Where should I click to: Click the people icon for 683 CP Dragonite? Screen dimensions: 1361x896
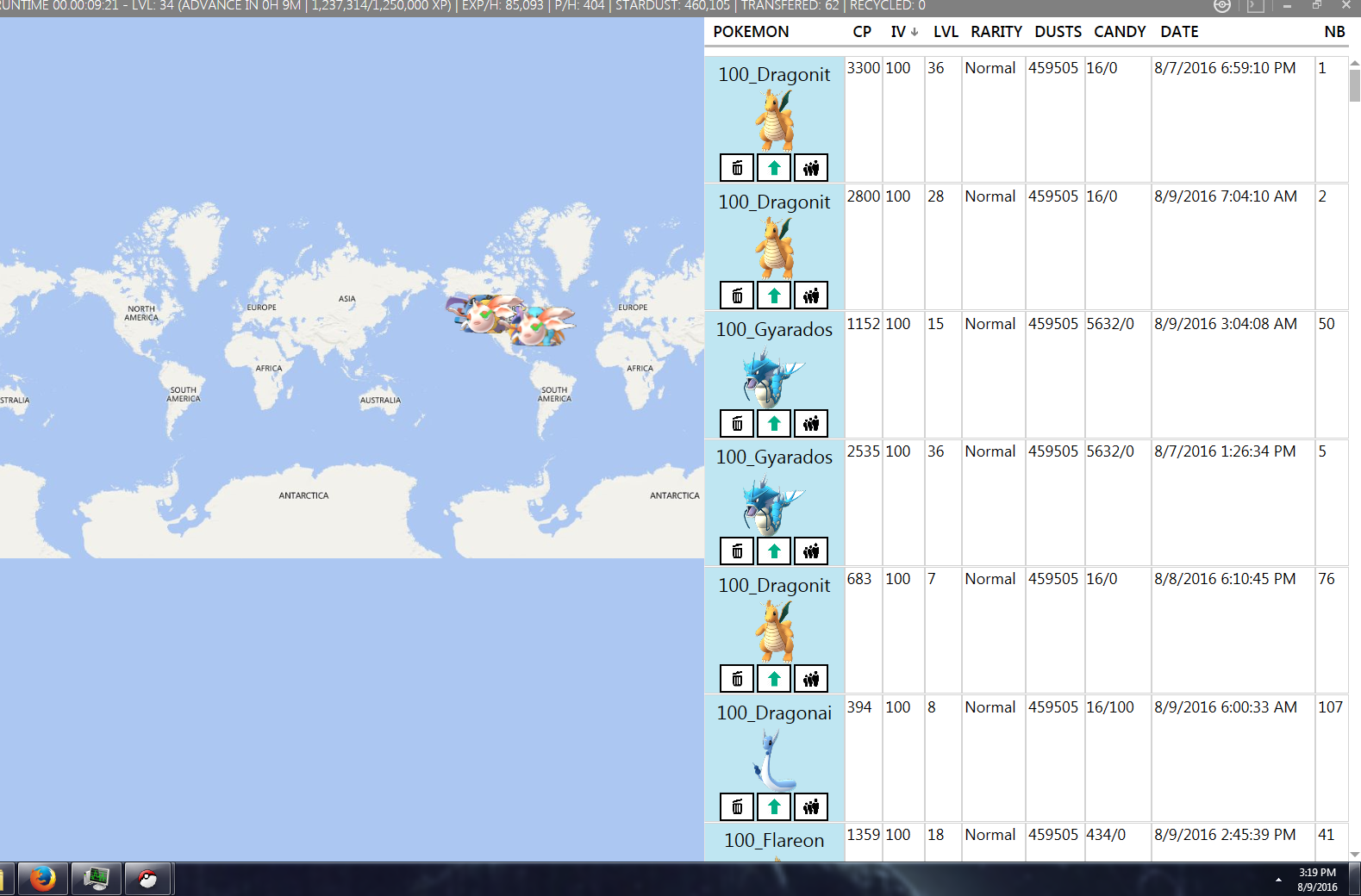[811, 679]
